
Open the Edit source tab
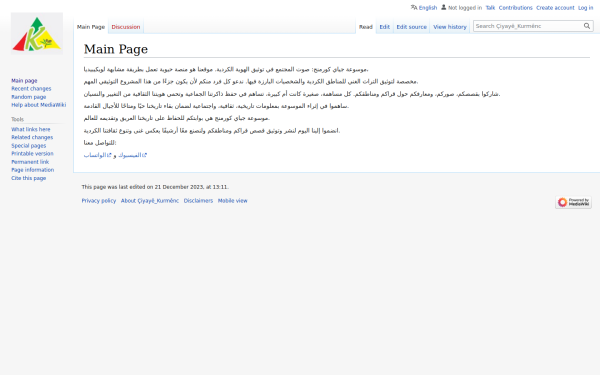(x=411, y=27)
